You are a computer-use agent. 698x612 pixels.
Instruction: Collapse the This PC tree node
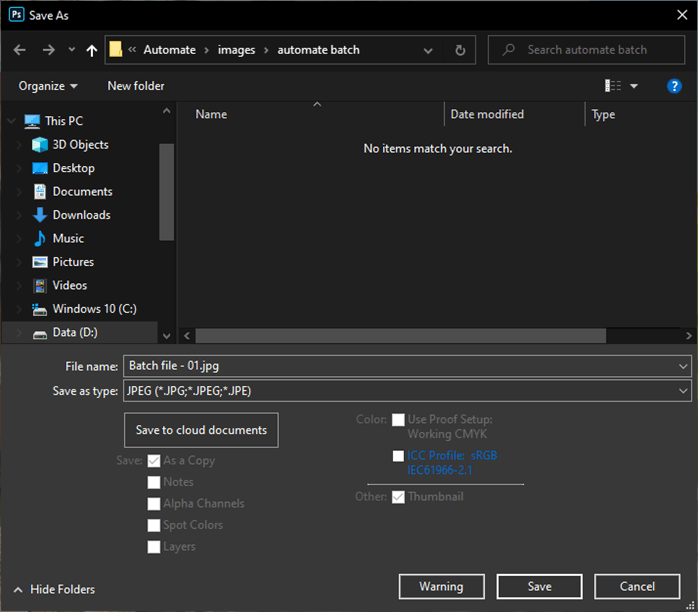pos(12,121)
